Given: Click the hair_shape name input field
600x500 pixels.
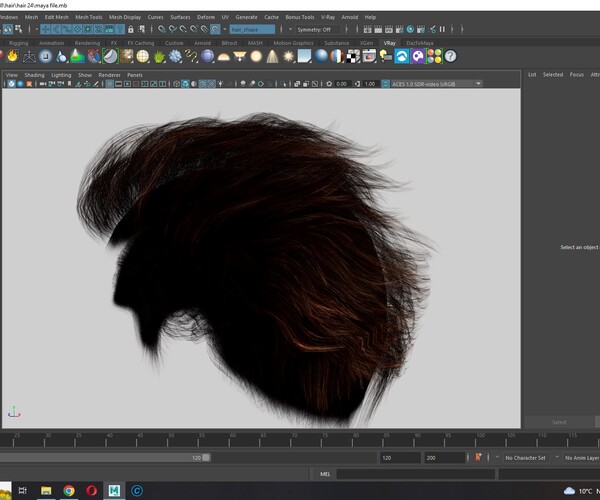Looking at the screenshot, I should (252, 29).
